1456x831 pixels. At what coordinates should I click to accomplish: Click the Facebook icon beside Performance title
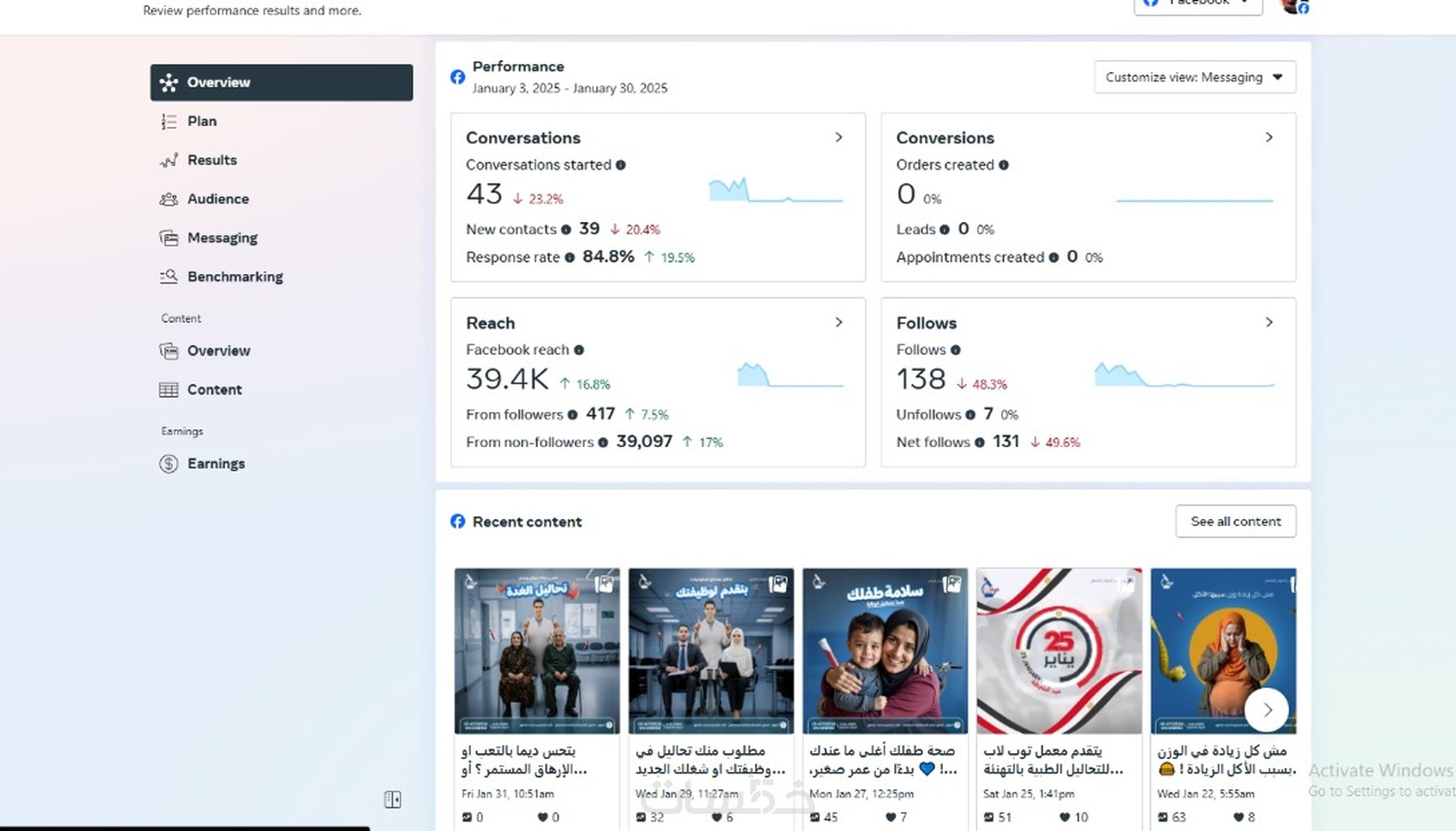(458, 77)
